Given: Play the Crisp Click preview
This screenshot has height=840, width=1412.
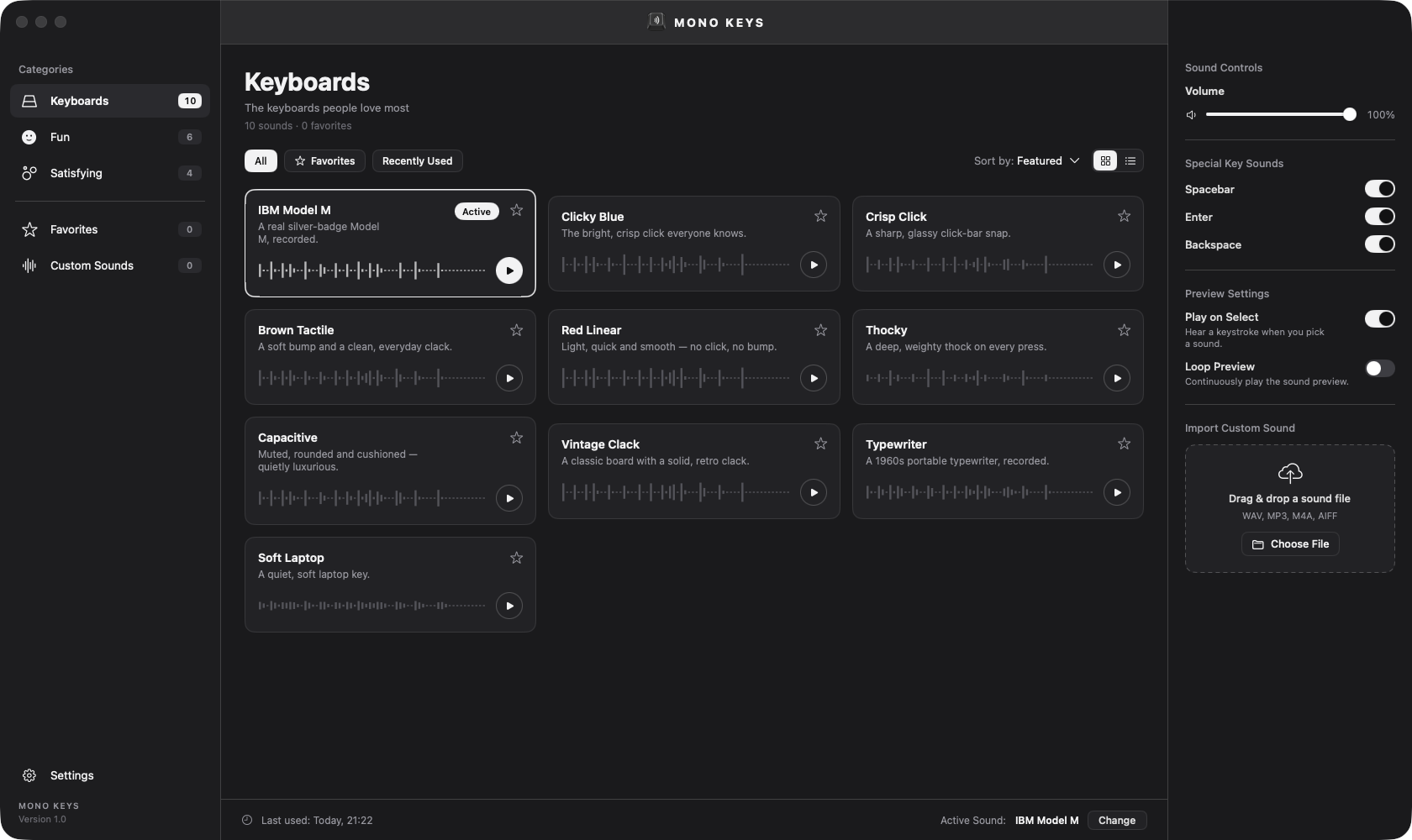Looking at the screenshot, I should [1117, 265].
